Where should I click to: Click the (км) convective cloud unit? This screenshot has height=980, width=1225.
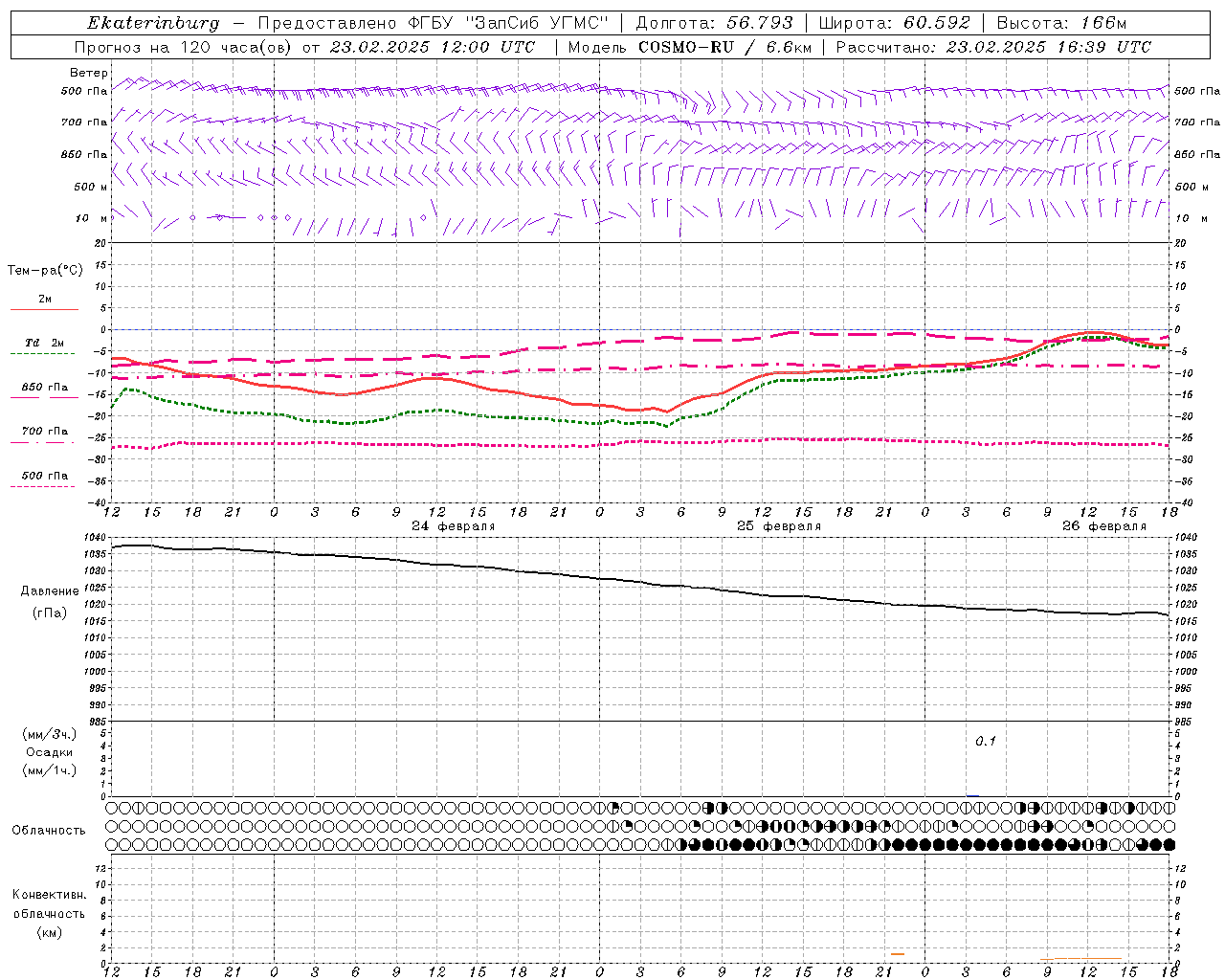[x=49, y=932]
